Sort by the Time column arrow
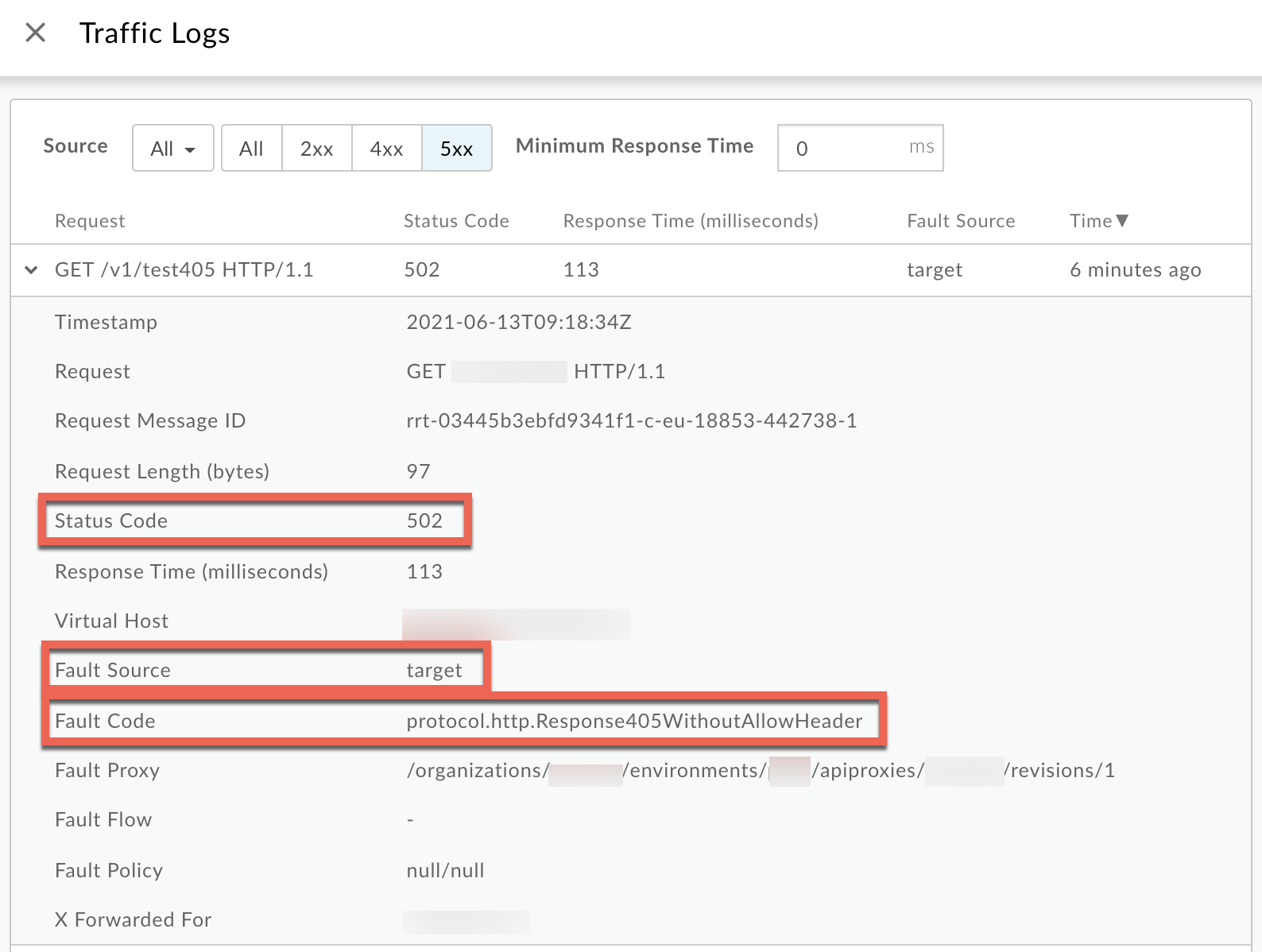Screen dimensions: 1262x952 1122,221
